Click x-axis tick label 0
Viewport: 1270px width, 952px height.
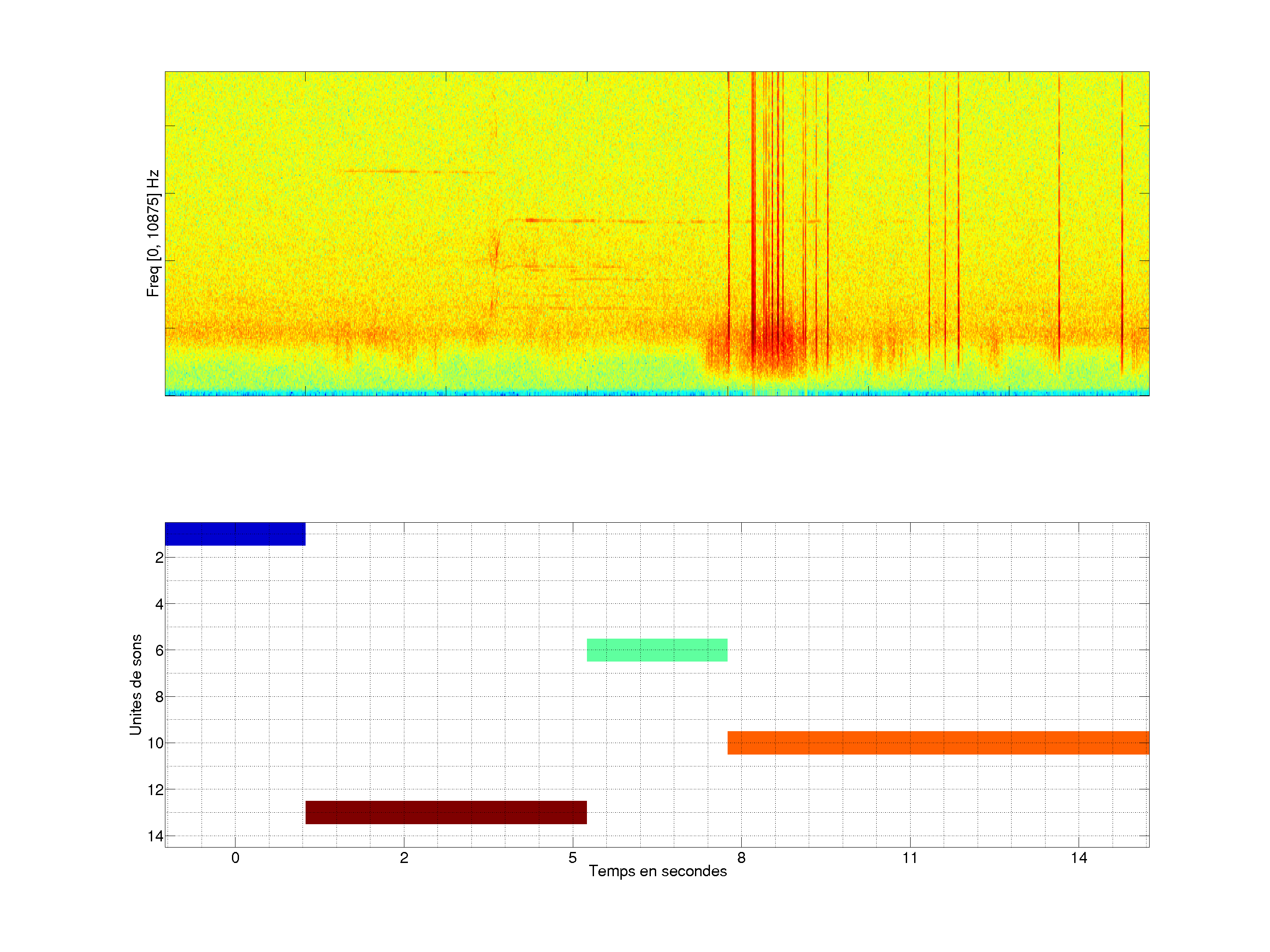pos(235,858)
